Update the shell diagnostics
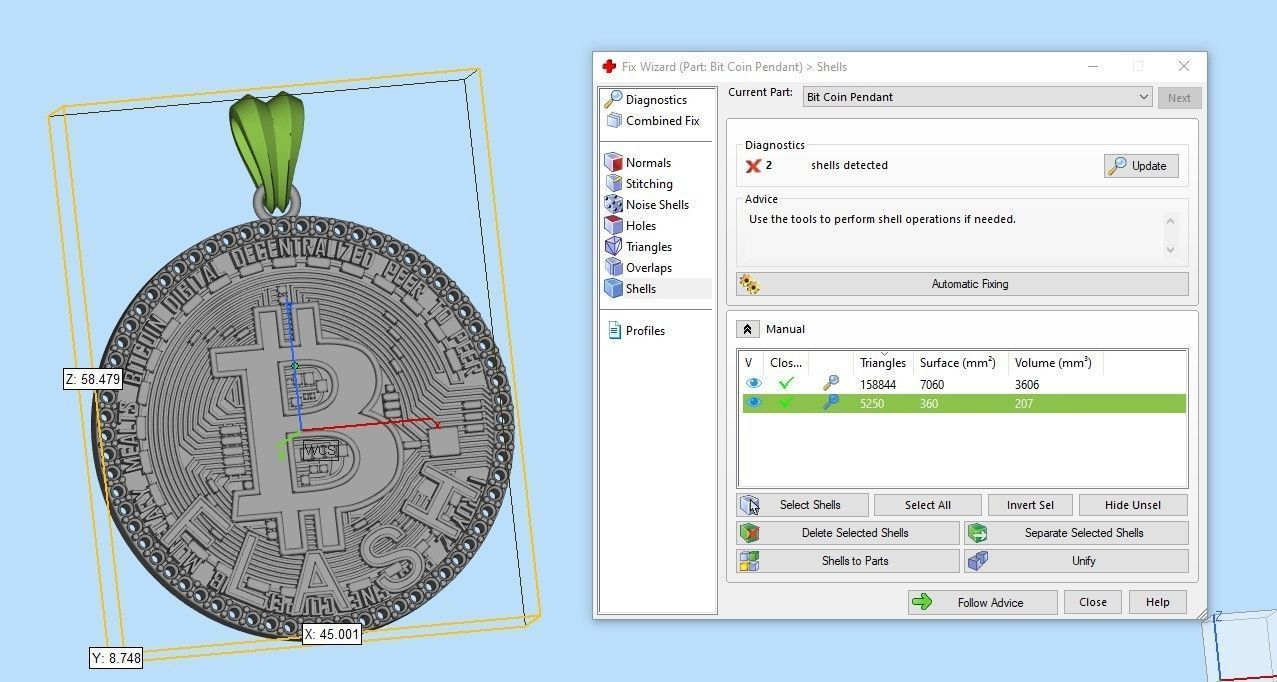The image size is (1277, 682). (1141, 166)
